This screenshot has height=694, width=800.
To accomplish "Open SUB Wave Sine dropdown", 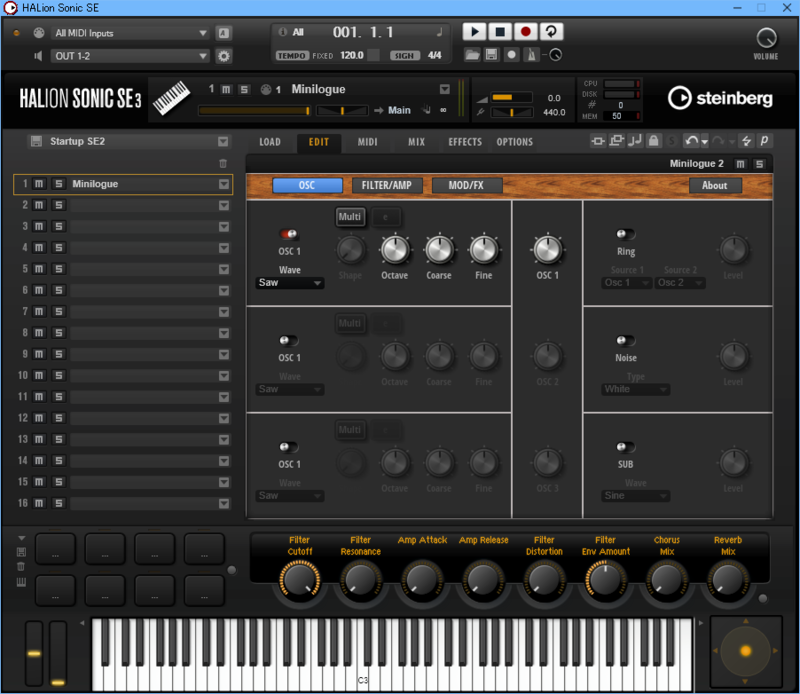I will pos(635,495).
